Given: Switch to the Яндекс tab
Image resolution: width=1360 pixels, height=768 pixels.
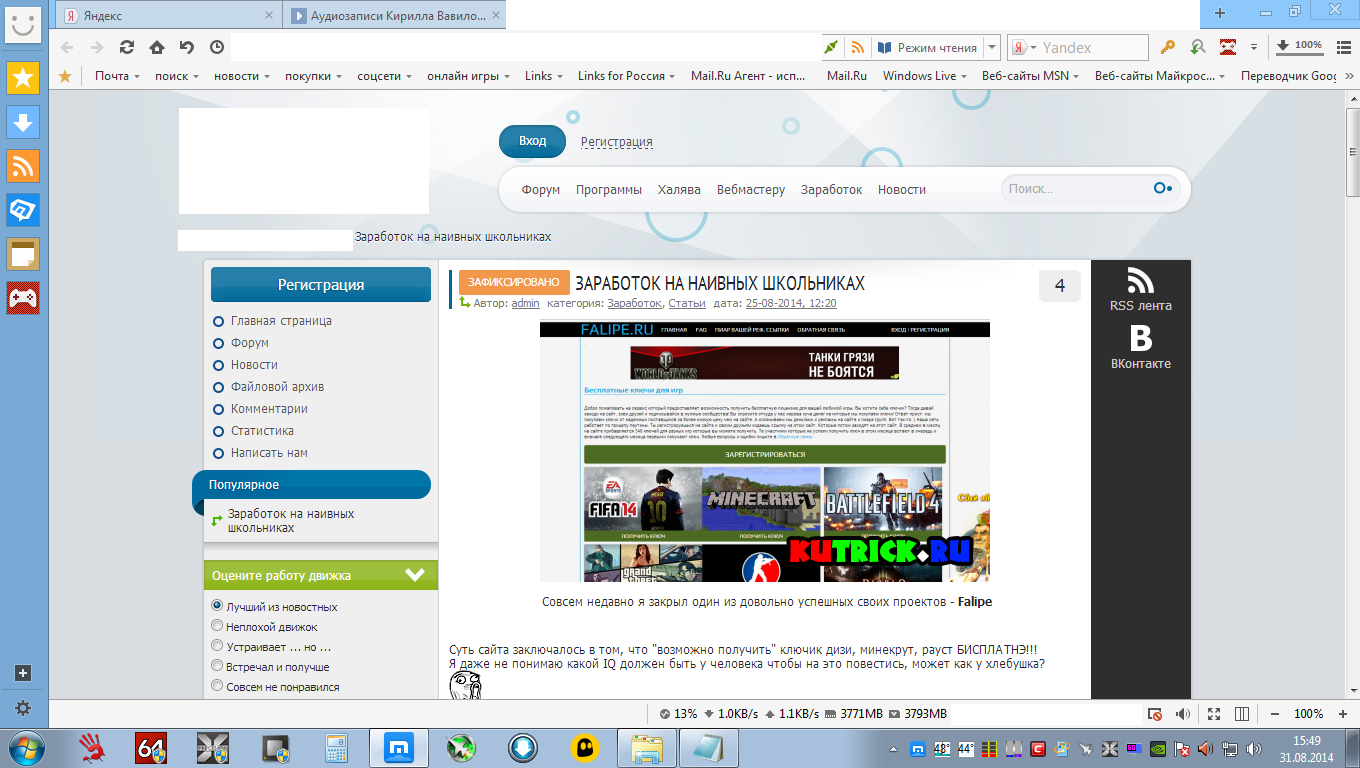Looking at the screenshot, I should (168, 16).
